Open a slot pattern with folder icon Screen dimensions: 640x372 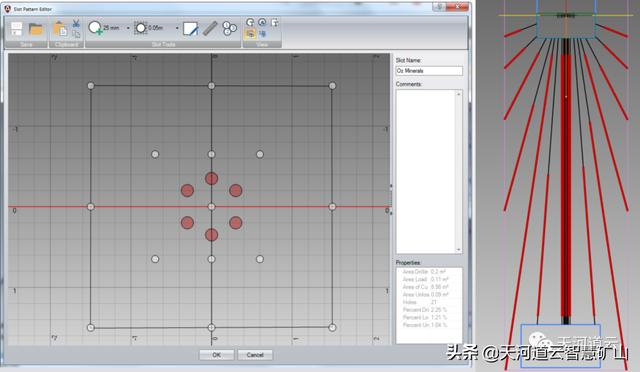[36, 29]
